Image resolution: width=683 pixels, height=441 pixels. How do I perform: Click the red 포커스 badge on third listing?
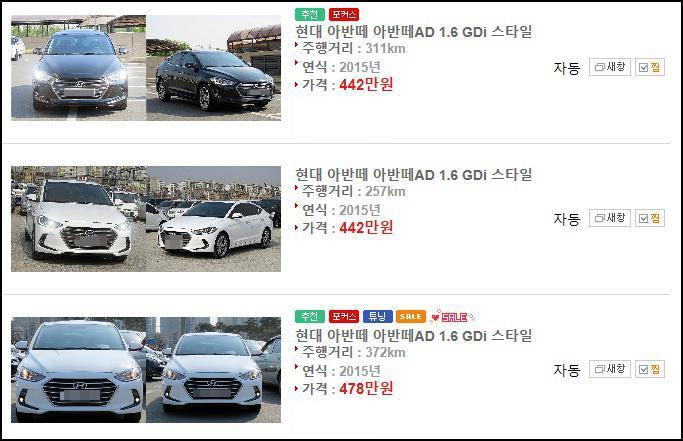point(344,316)
